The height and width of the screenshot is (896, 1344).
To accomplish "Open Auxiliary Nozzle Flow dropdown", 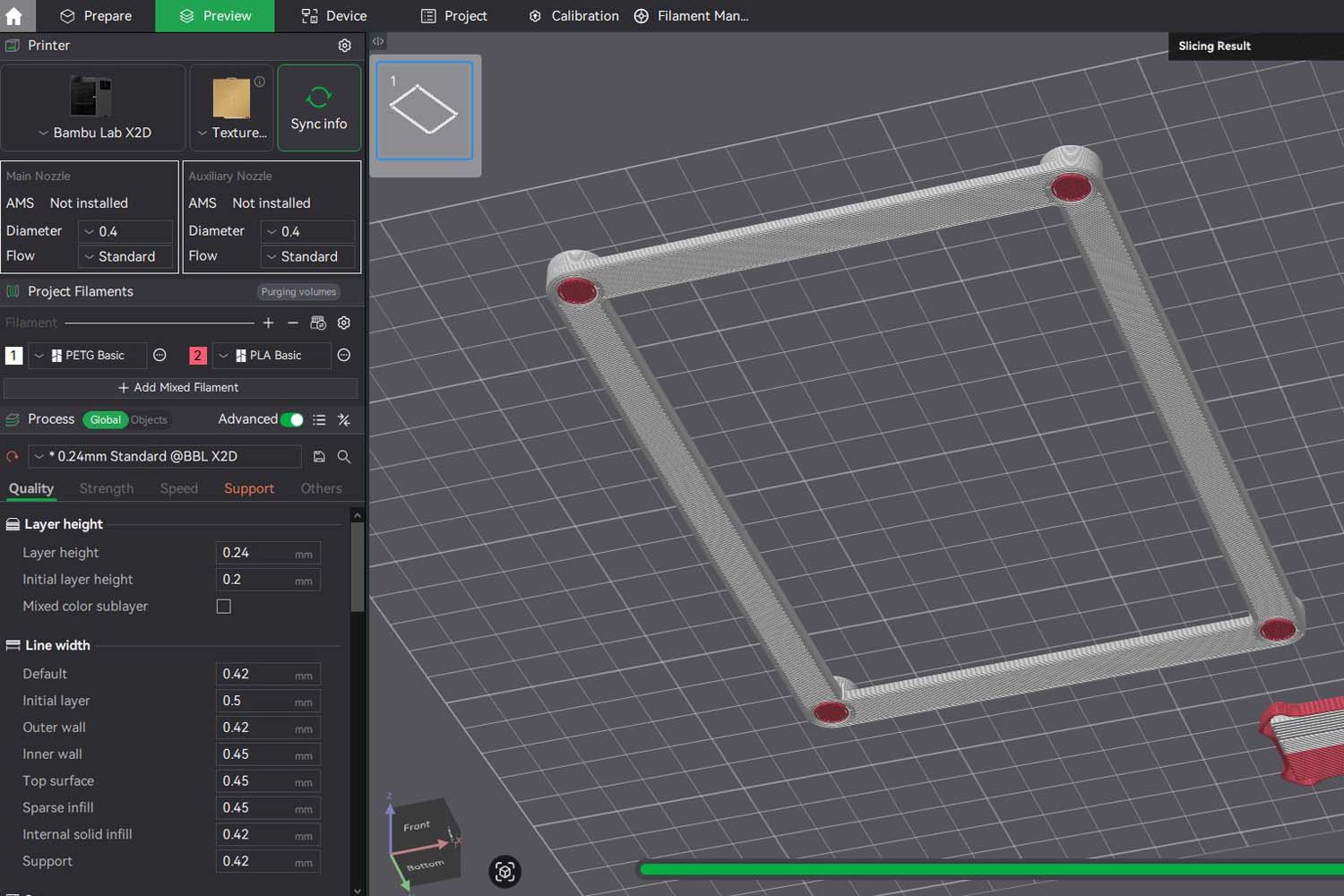I will (x=308, y=256).
